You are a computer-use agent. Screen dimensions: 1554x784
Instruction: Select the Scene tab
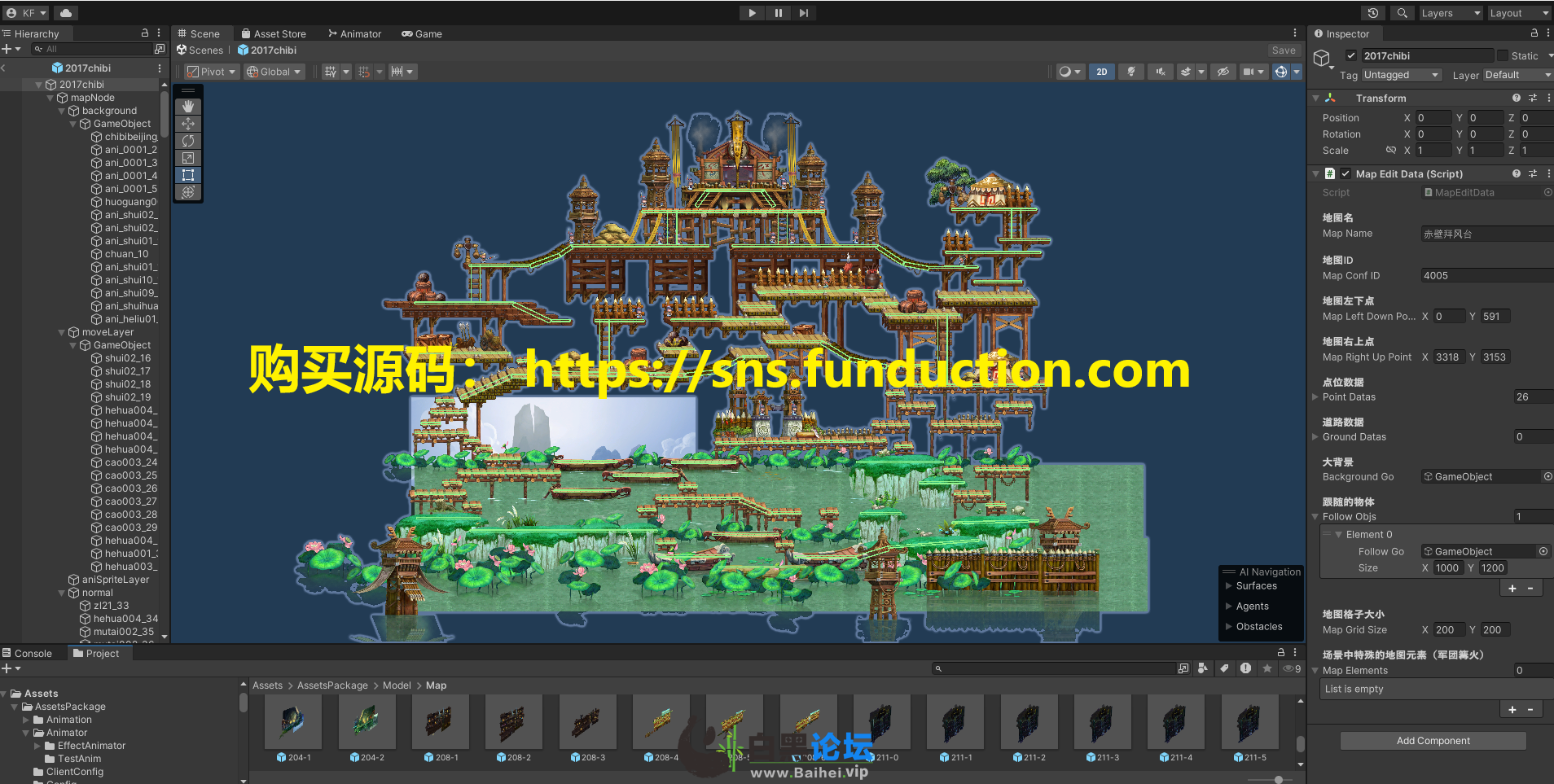pyautogui.click(x=199, y=33)
